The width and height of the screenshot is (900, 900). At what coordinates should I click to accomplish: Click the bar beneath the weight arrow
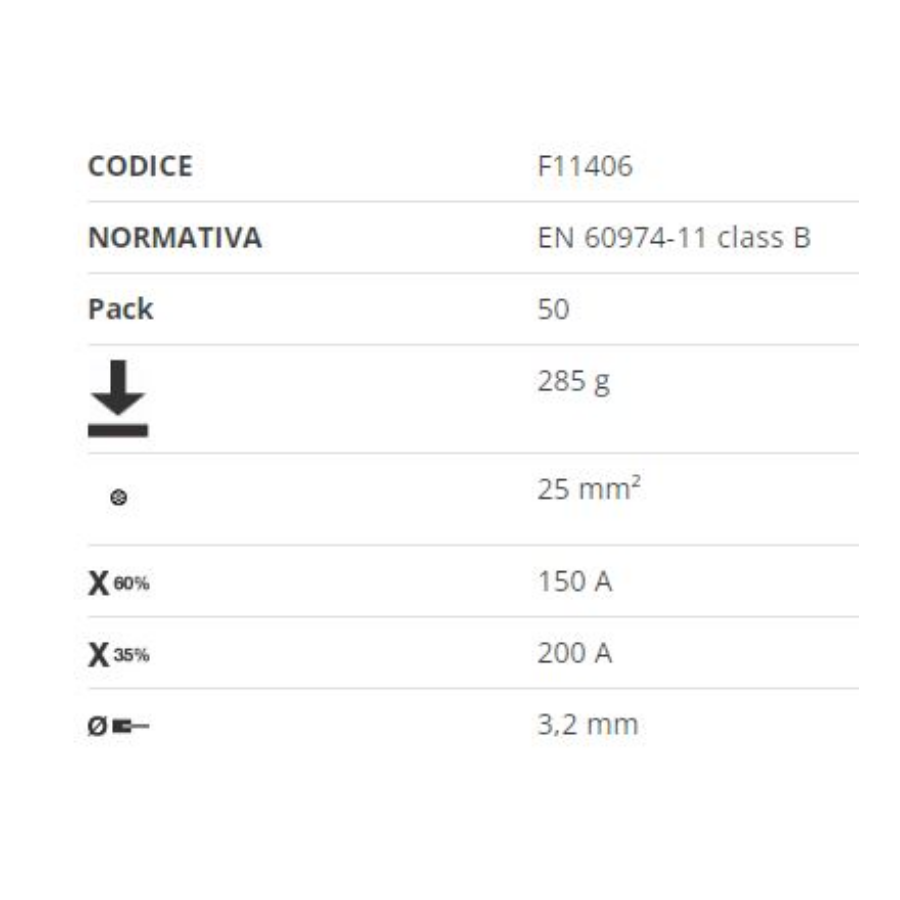tap(118, 430)
